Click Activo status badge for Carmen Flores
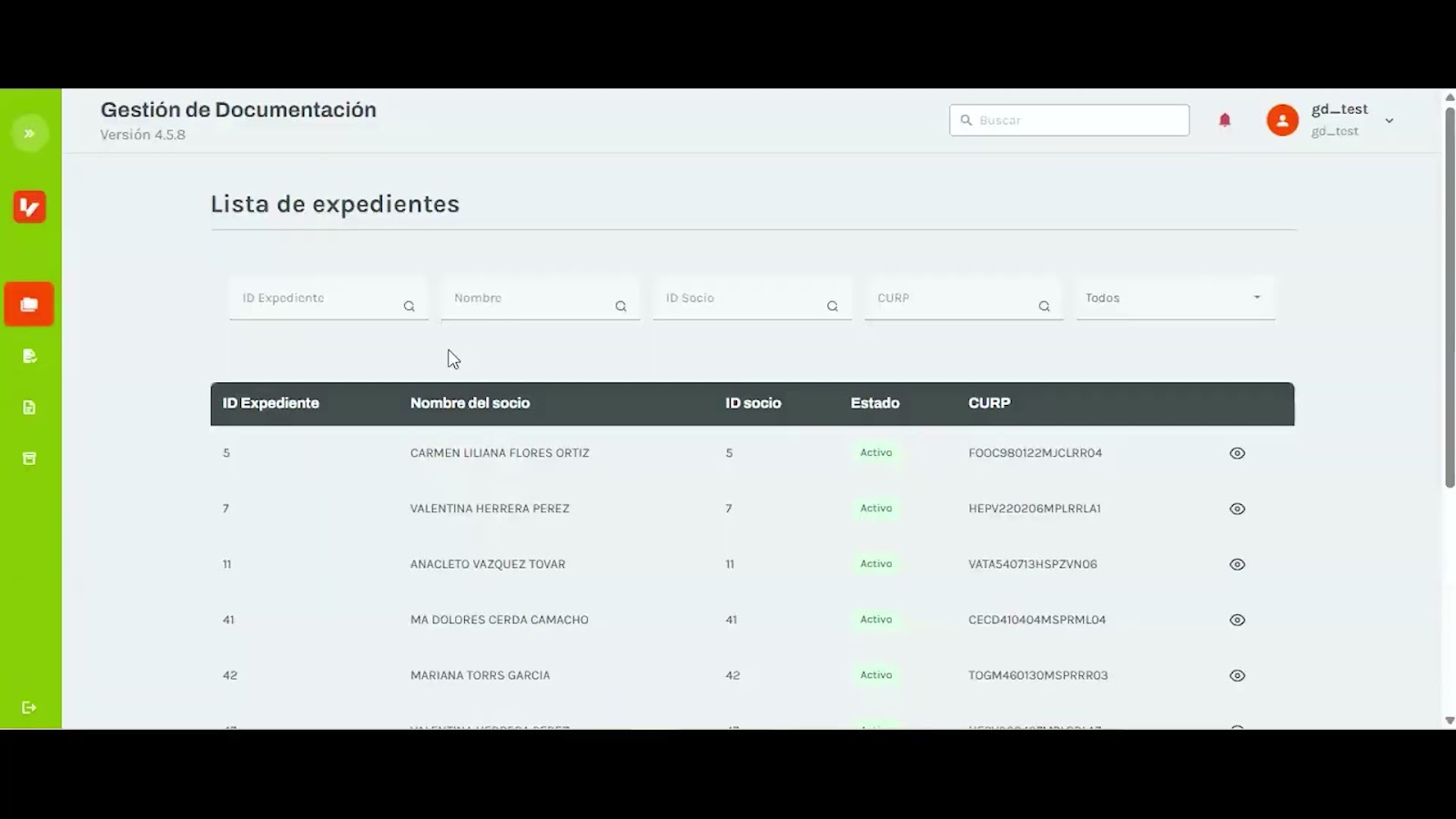The width and height of the screenshot is (1456, 819). pyautogui.click(x=876, y=453)
